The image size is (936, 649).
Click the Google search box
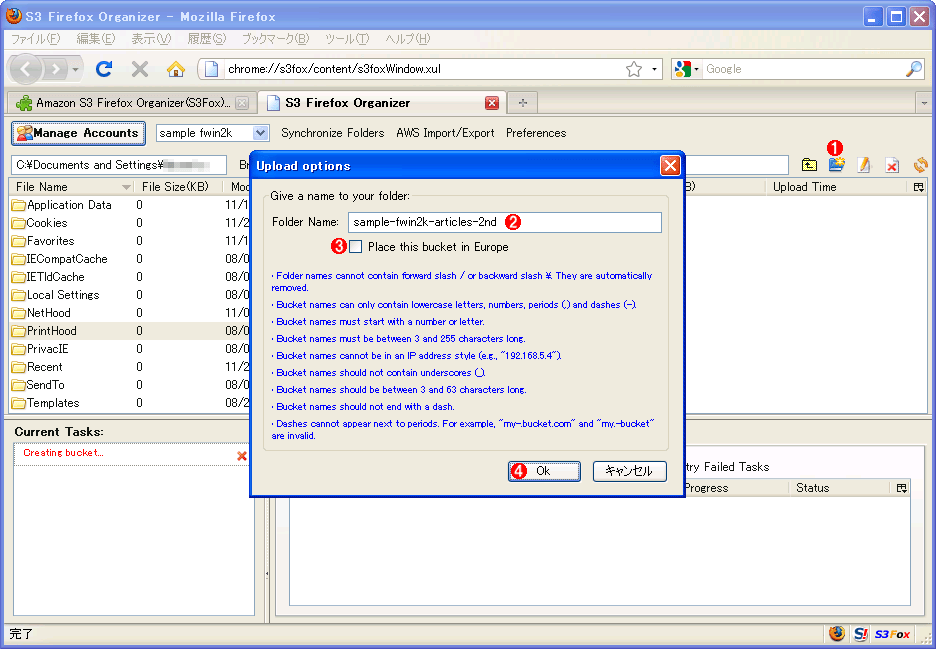point(803,69)
